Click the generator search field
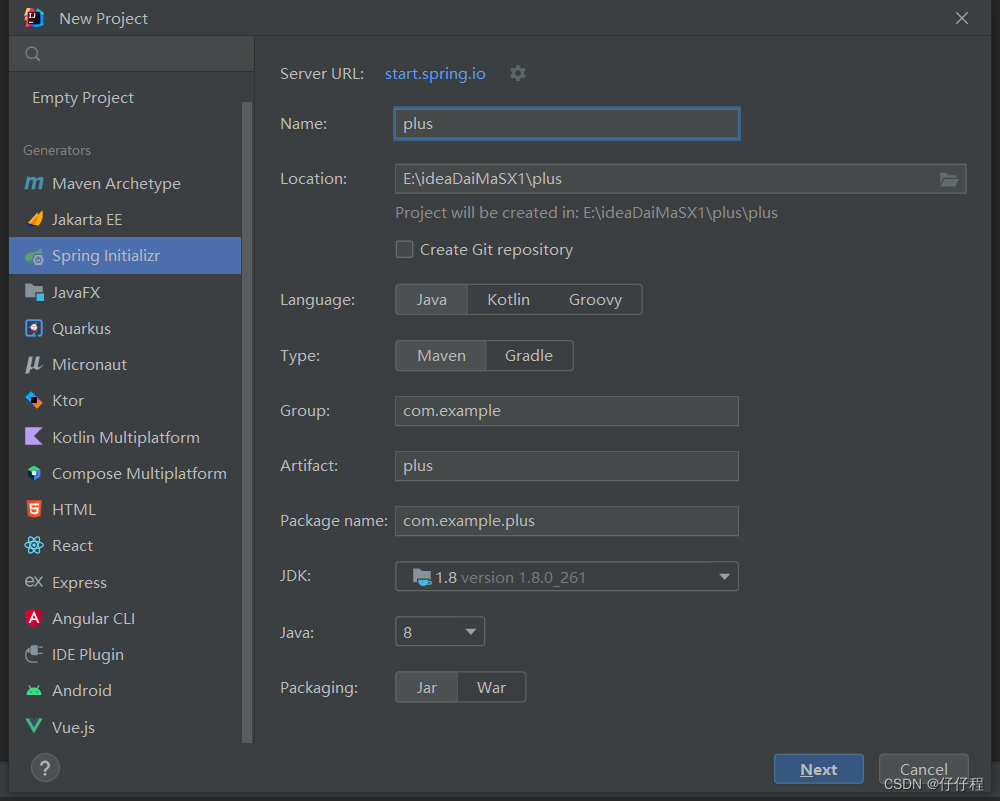This screenshot has height=801, width=1000. point(132,54)
